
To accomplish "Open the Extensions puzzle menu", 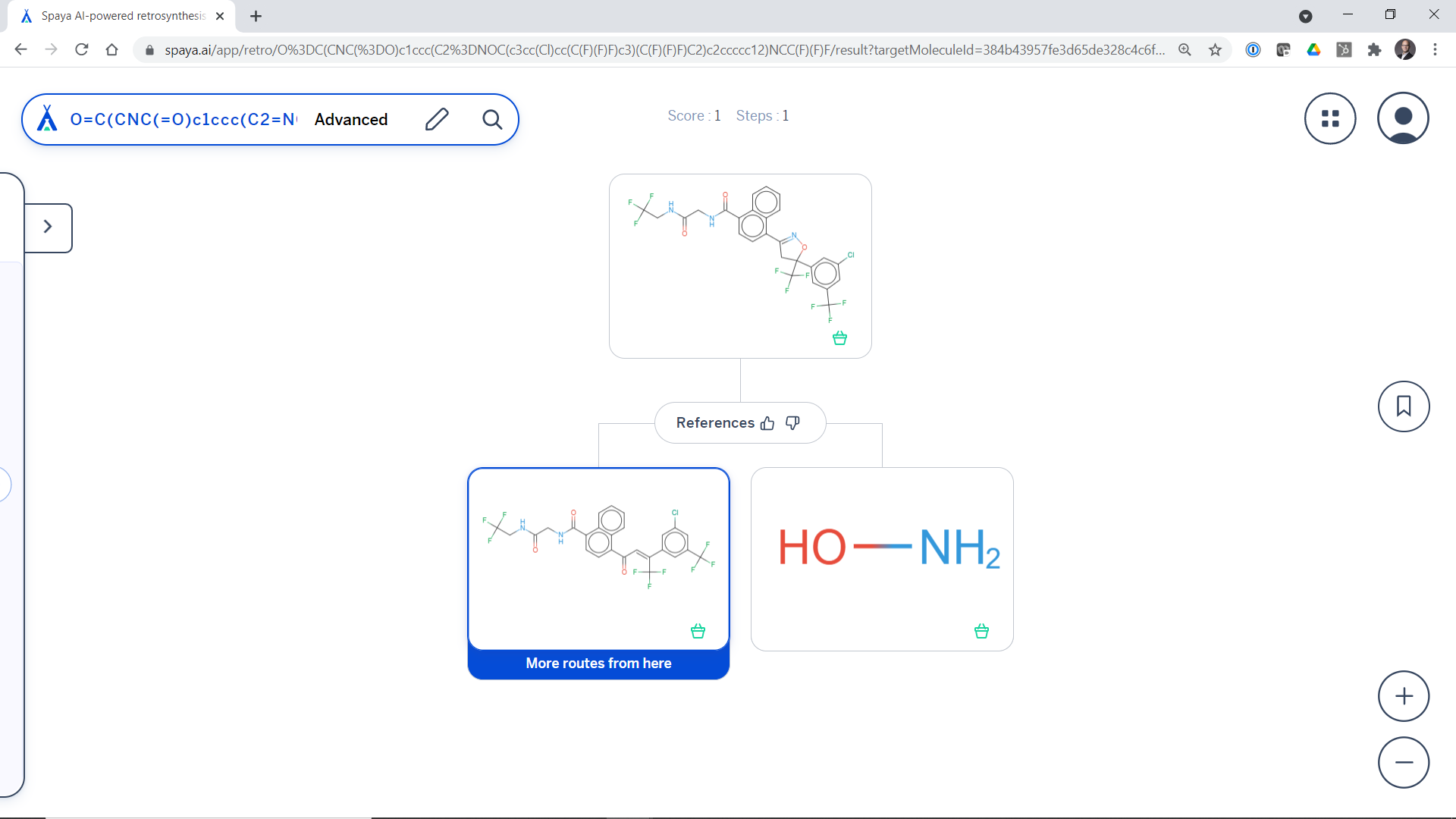I will pos(1374,50).
